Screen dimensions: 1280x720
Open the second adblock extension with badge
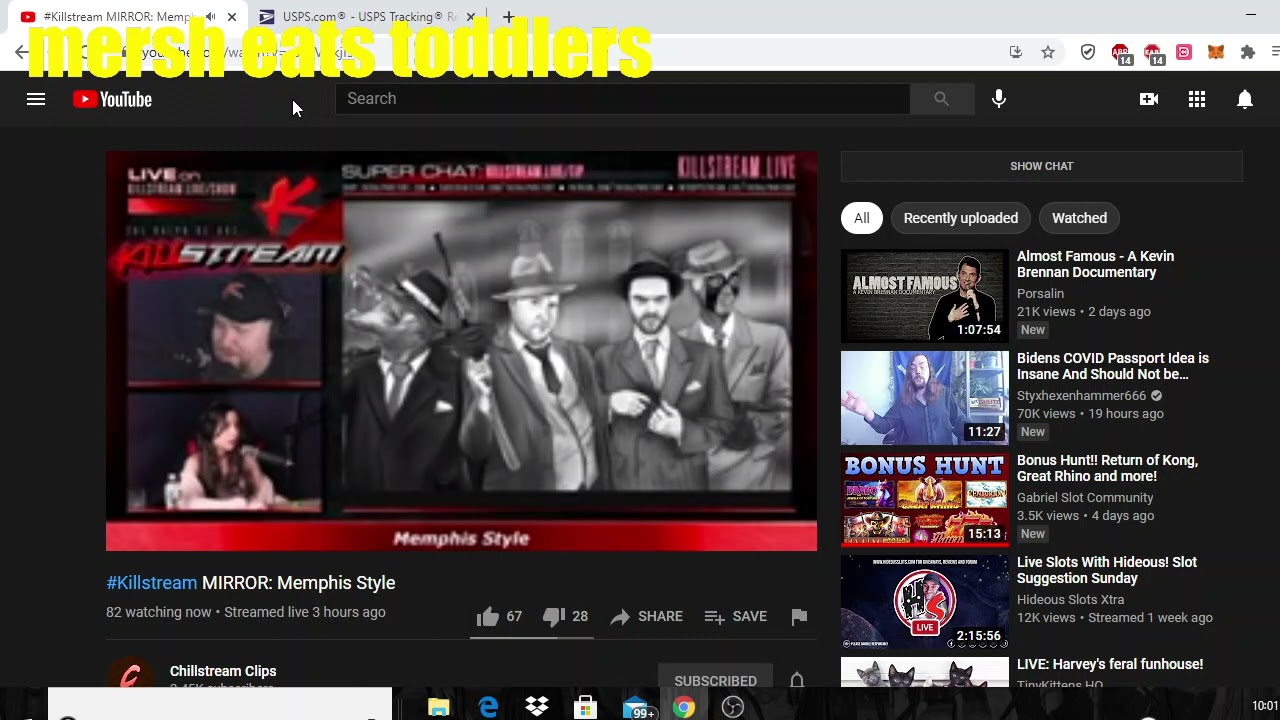point(1153,53)
